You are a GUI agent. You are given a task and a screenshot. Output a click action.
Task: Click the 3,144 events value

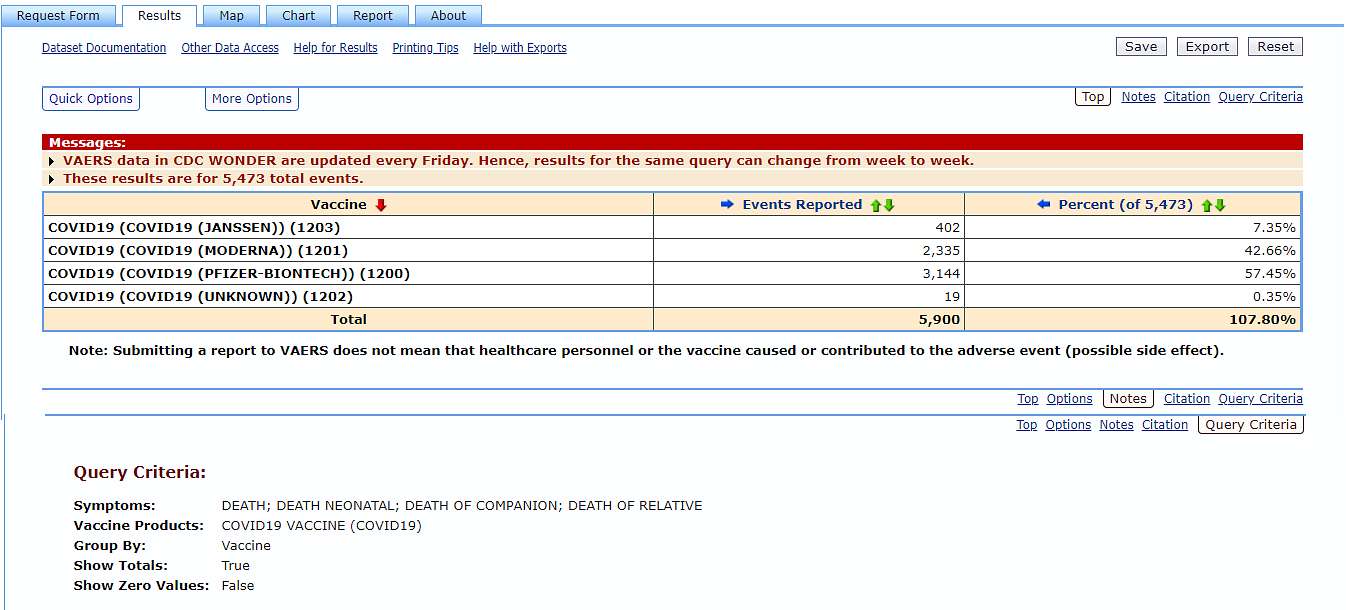point(941,274)
